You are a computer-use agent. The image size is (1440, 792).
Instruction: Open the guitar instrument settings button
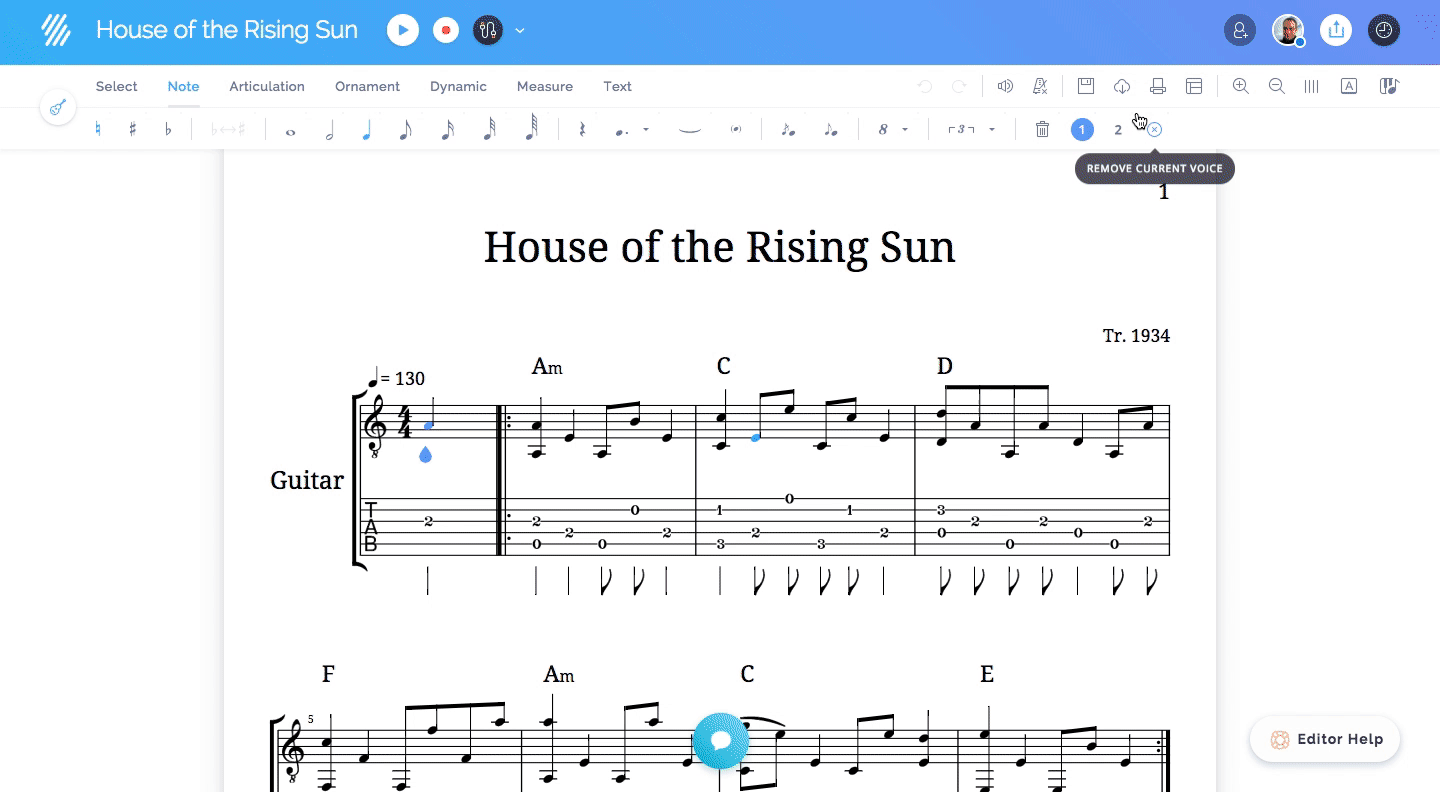point(58,108)
